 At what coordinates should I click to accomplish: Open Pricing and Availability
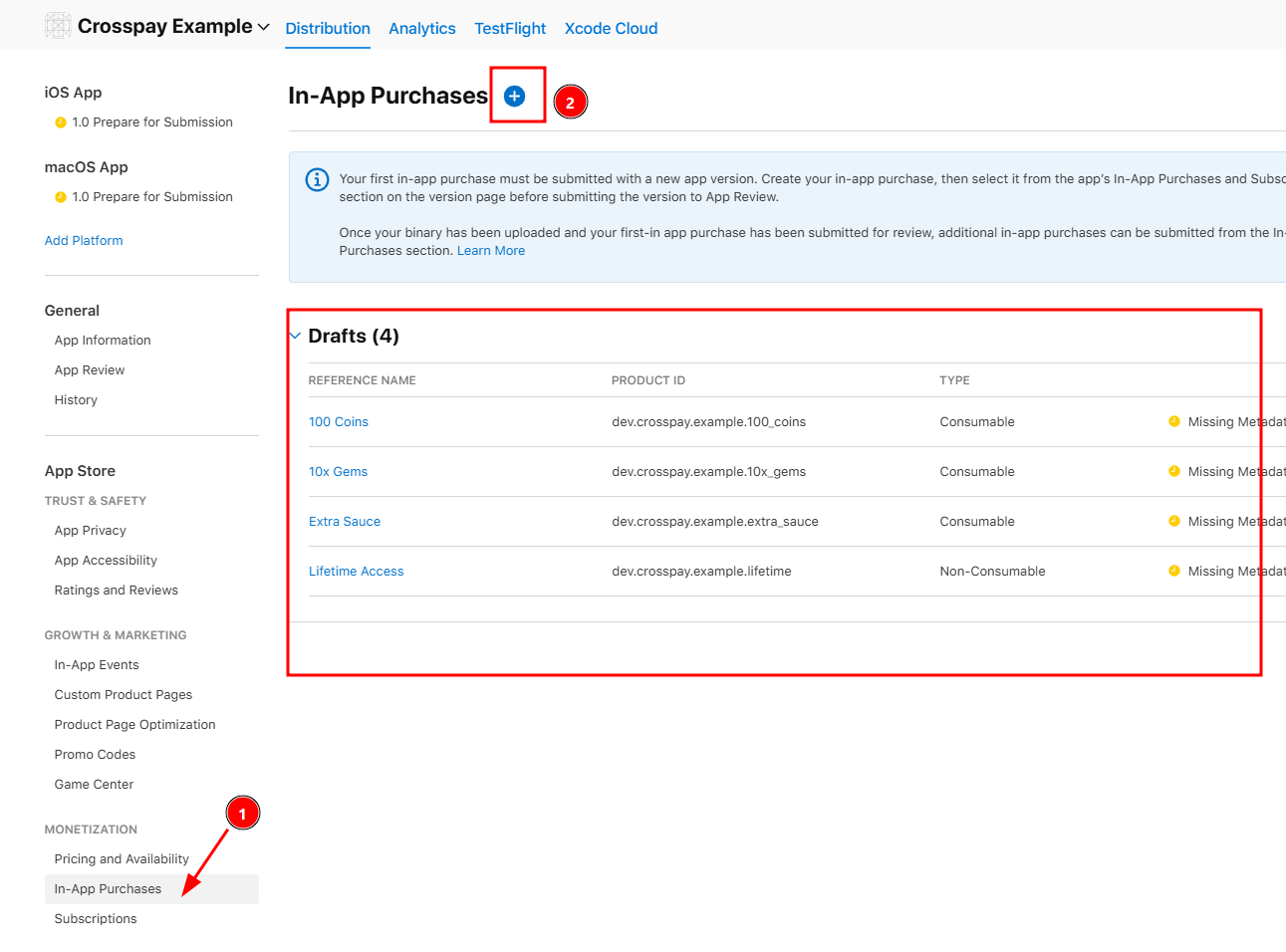coord(122,859)
